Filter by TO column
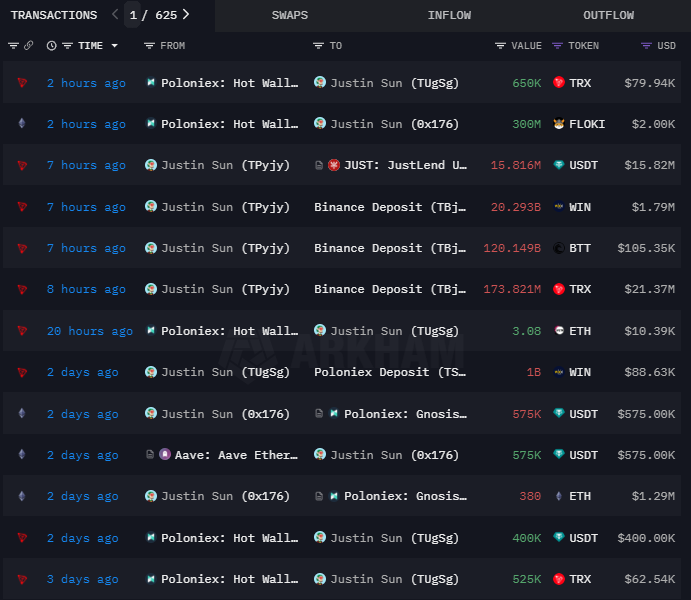Screen dimensions: 691x600 318,46
